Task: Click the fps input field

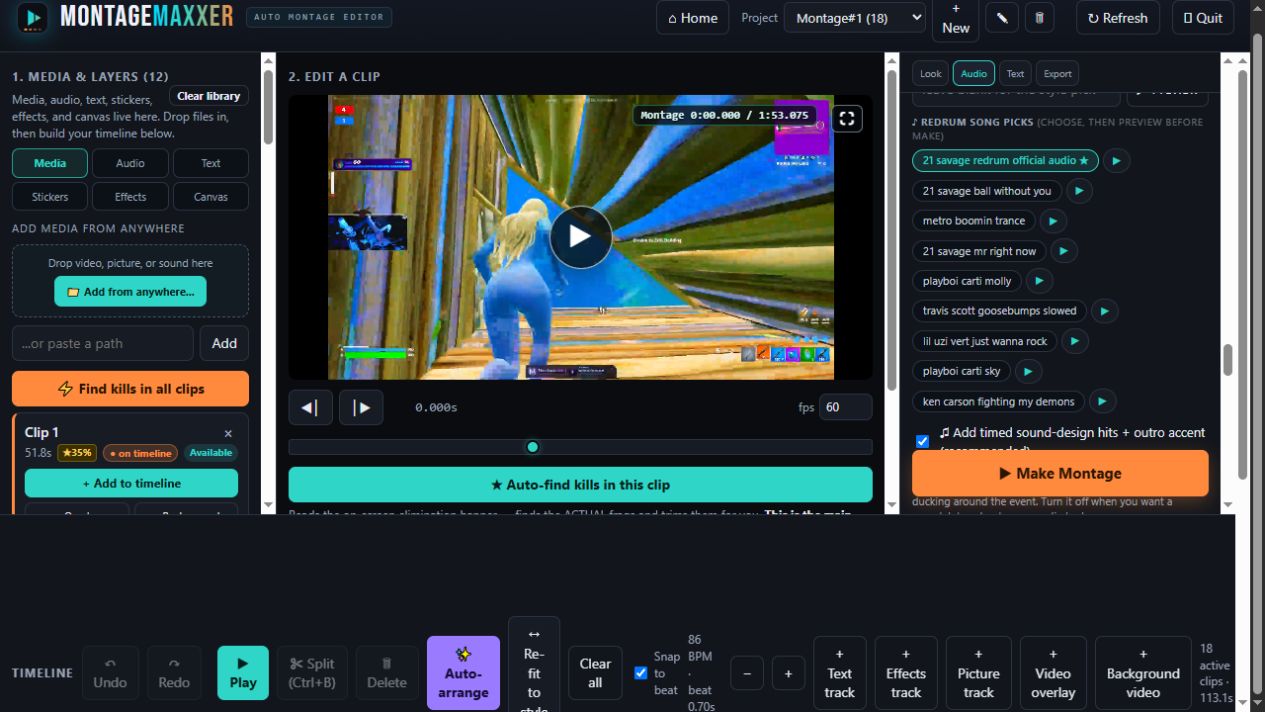Action: pos(845,407)
